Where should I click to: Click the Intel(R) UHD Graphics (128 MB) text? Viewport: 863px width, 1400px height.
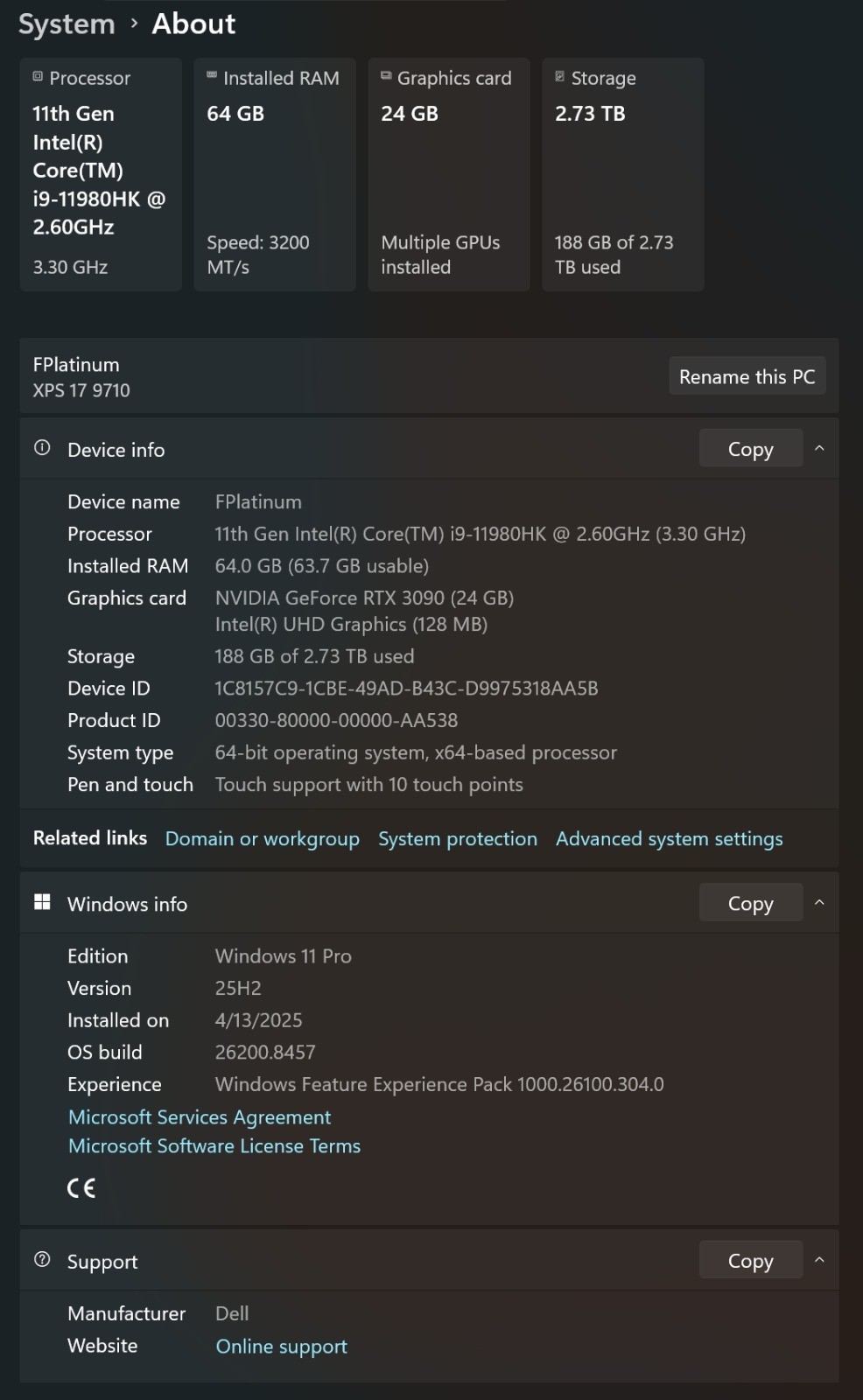(352, 624)
